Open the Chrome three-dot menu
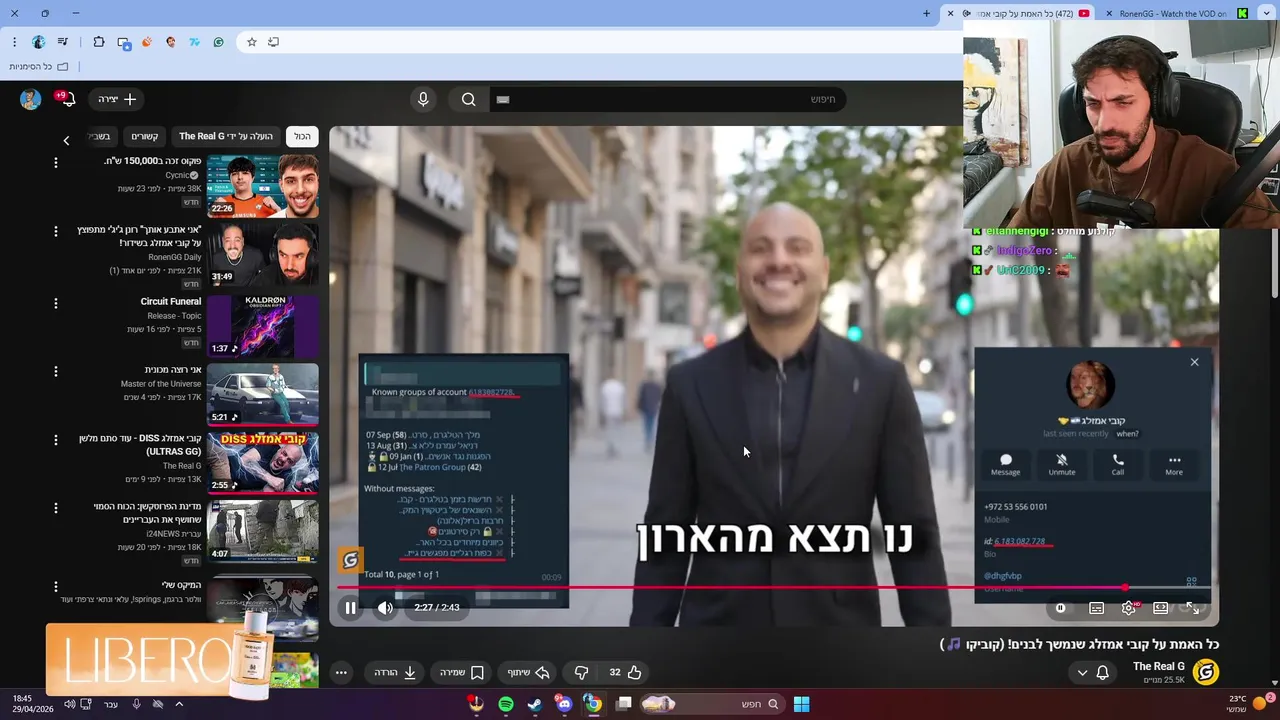Screen dimensions: 1280x720 14,42
